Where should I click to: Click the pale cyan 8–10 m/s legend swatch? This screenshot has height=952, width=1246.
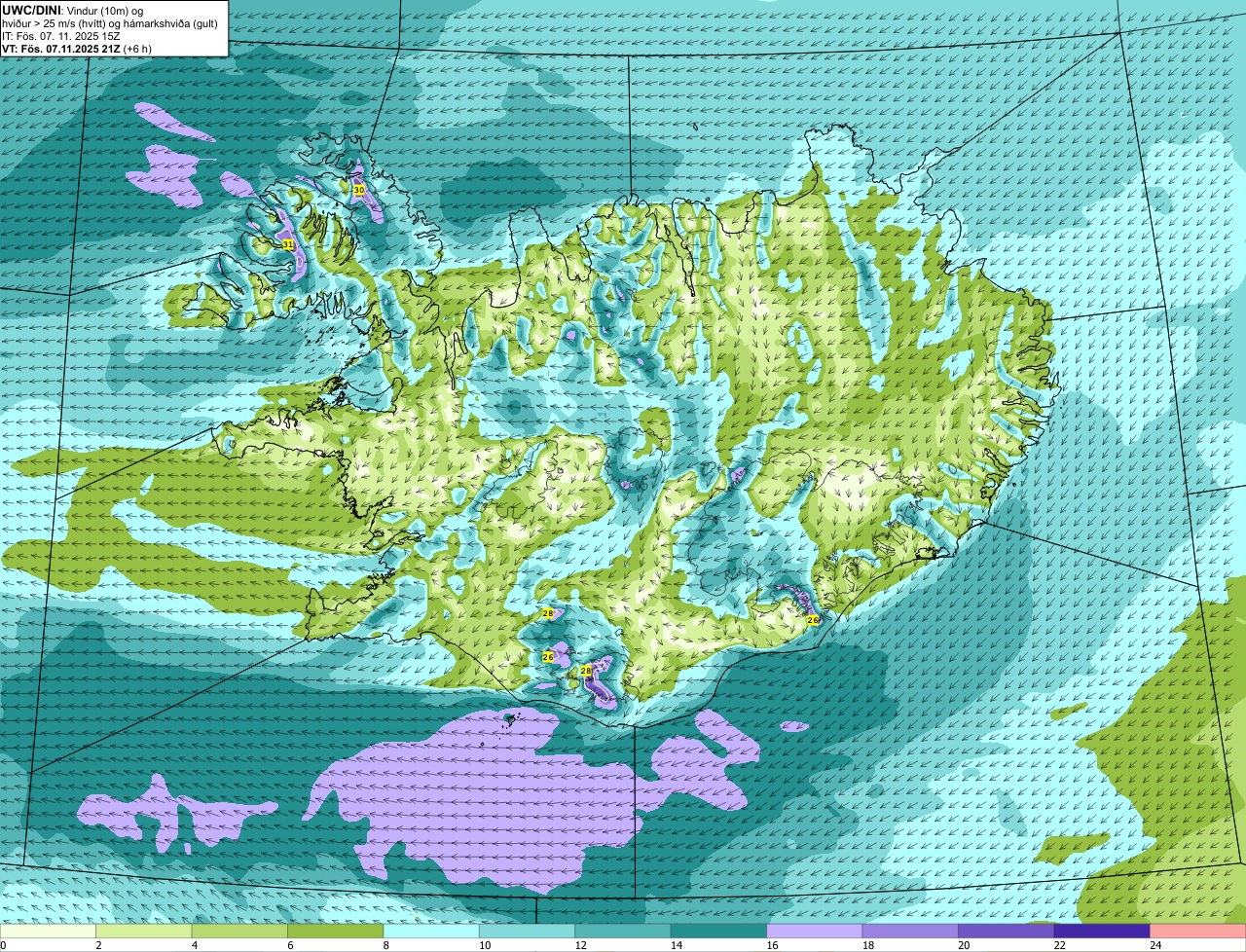coord(432,931)
